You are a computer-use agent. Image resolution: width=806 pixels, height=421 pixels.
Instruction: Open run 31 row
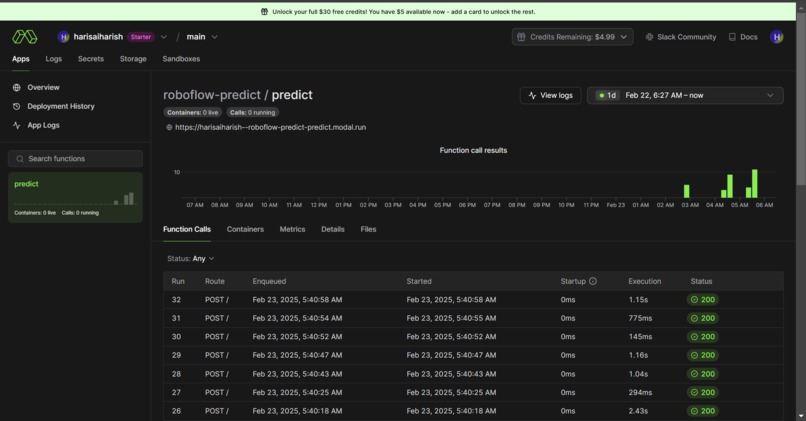473,318
